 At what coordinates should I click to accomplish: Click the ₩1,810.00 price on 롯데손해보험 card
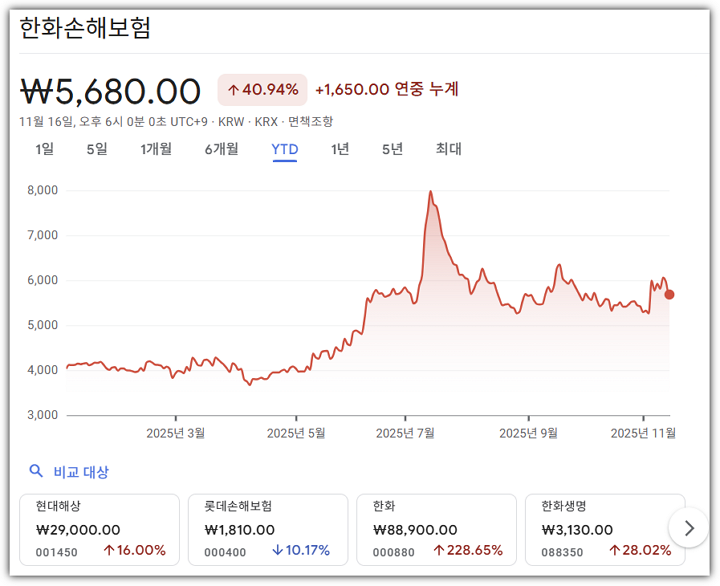(240, 530)
